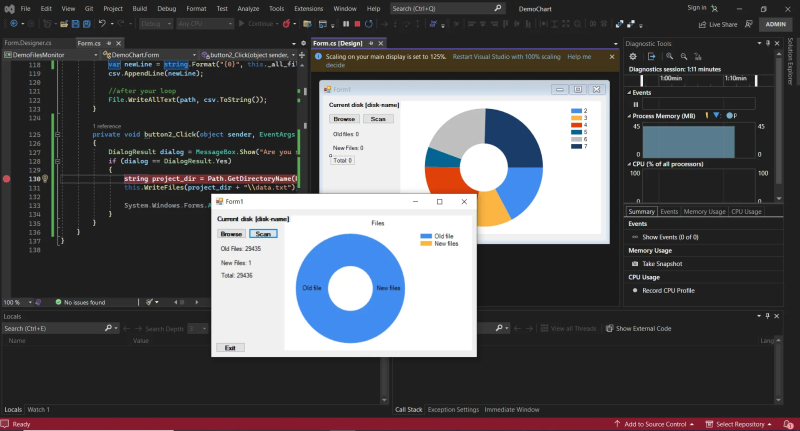Click the Undo arrow in toolbar
Image resolution: width=800 pixels, height=431 pixels.
tap(102, 24)
